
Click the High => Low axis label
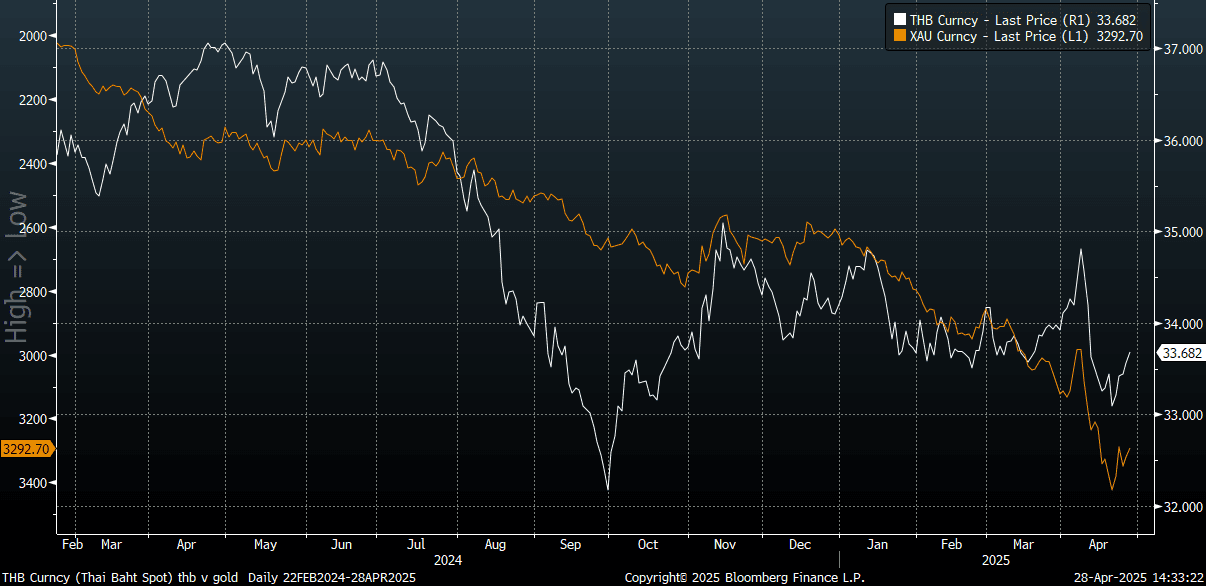17,266
